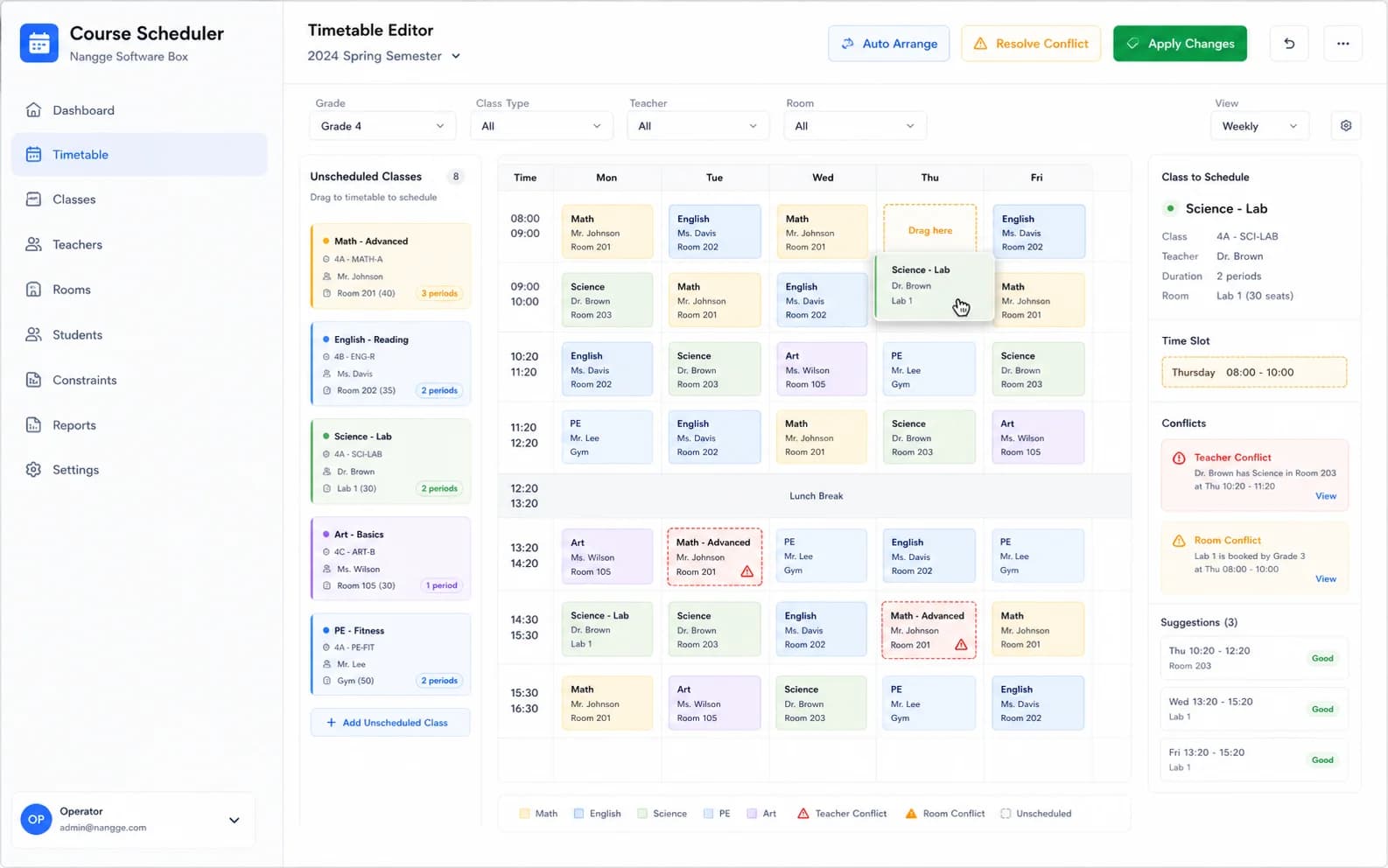
Task: Click the Lunch Break row
Action: [x=815, y=496]
